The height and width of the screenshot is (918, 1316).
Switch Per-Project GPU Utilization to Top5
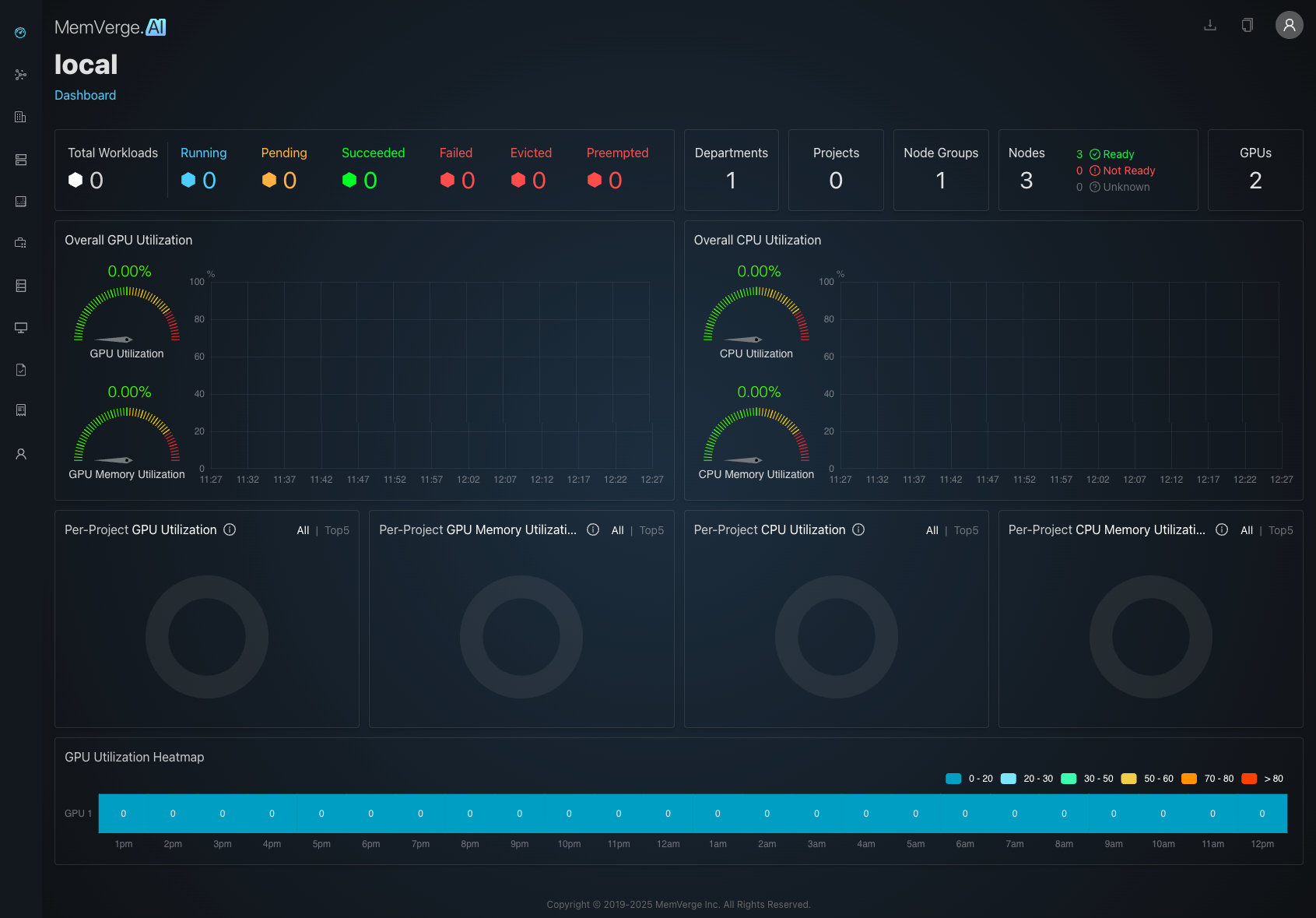(x=337, y=530)
